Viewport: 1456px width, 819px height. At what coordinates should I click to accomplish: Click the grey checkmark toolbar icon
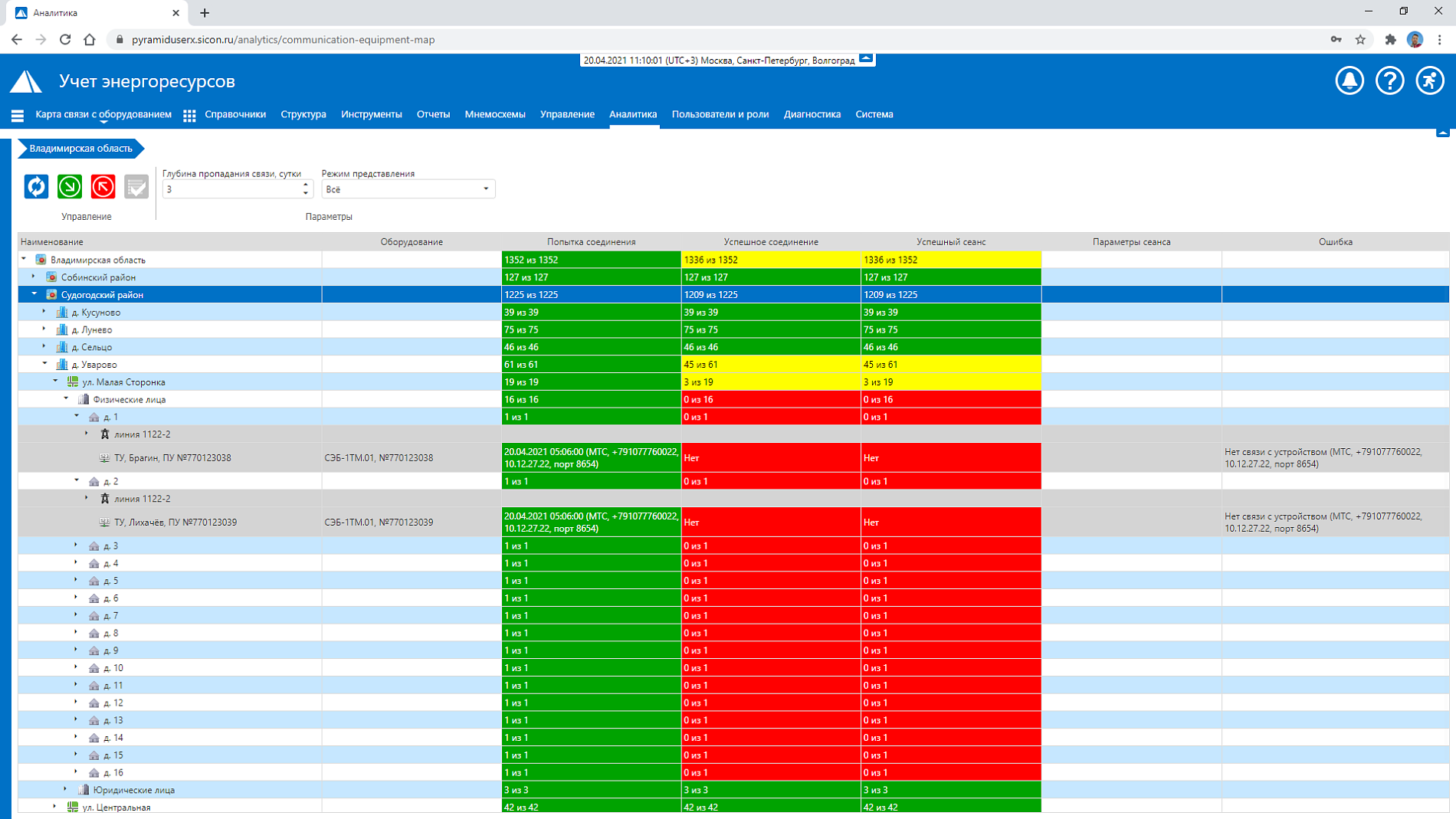[136, 186]
